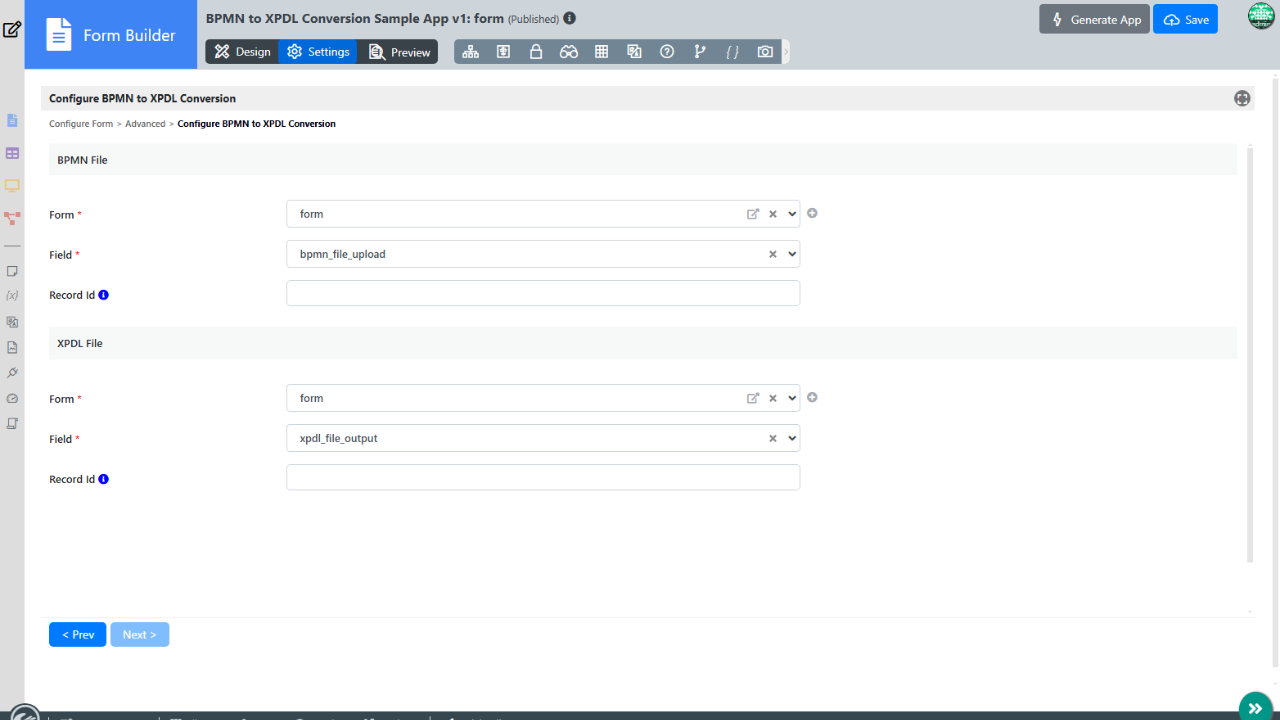Click the git branch icon in toolbar

pyautogui.click(x=700, y=52)
